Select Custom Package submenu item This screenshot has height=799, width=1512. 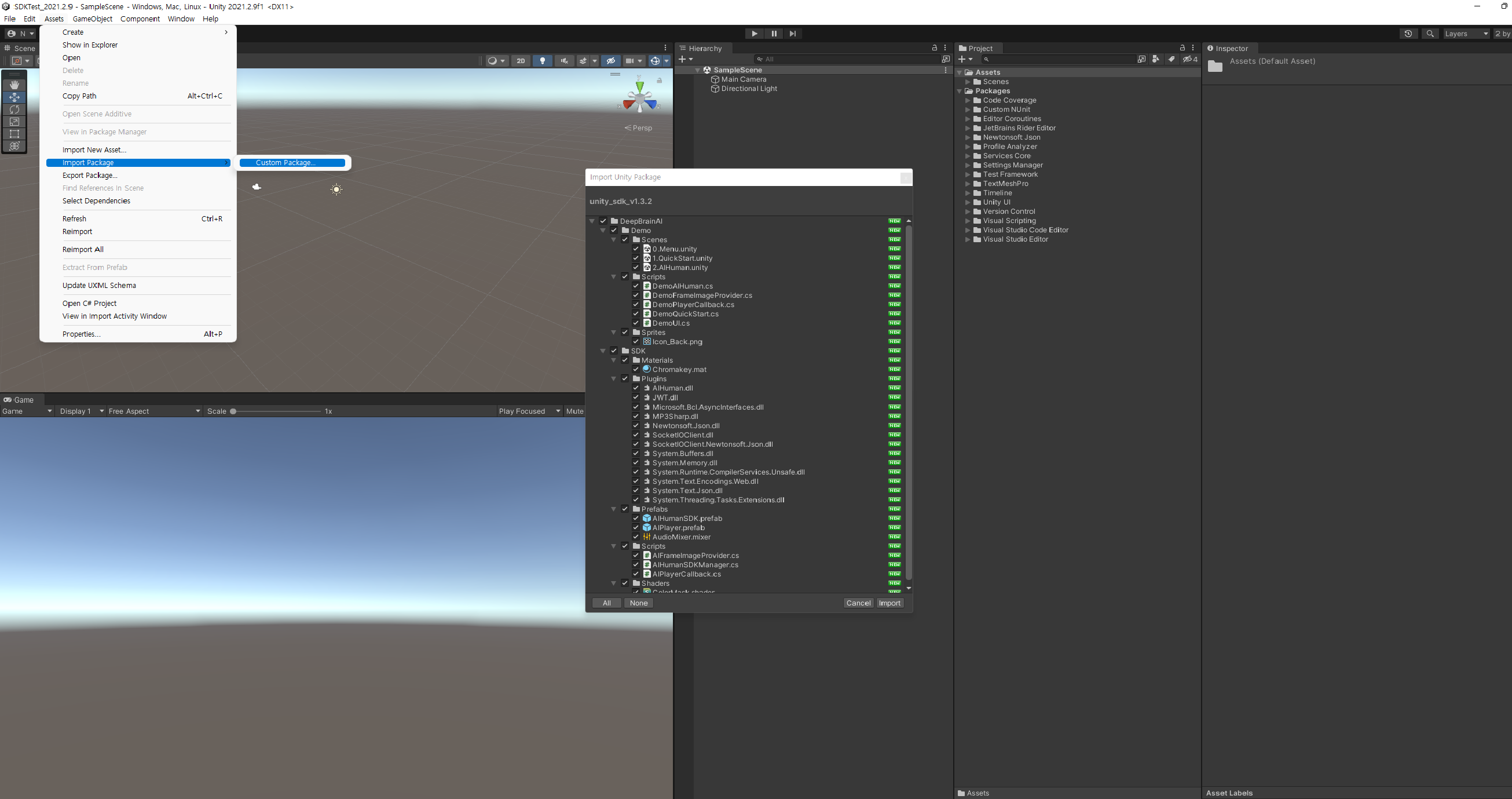click(x=292, y=163)
